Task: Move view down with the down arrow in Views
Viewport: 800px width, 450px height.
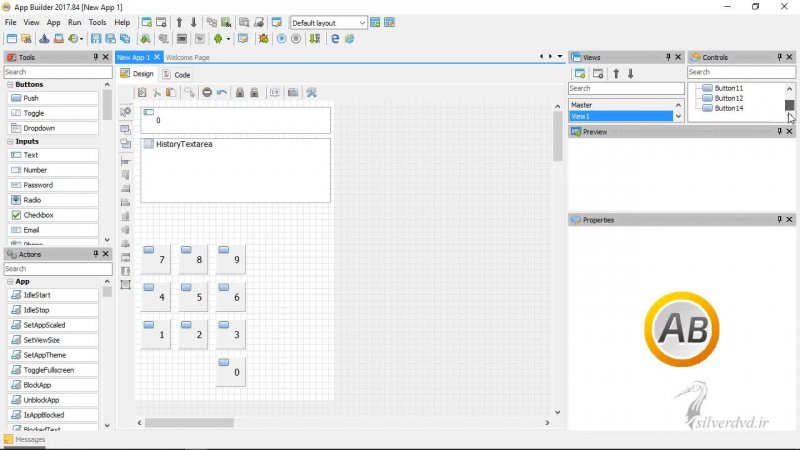Action: coord(630,73)
